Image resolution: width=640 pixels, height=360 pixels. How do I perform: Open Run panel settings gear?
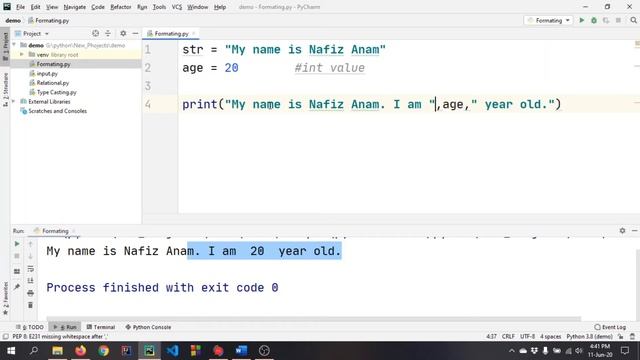[622, 231]
